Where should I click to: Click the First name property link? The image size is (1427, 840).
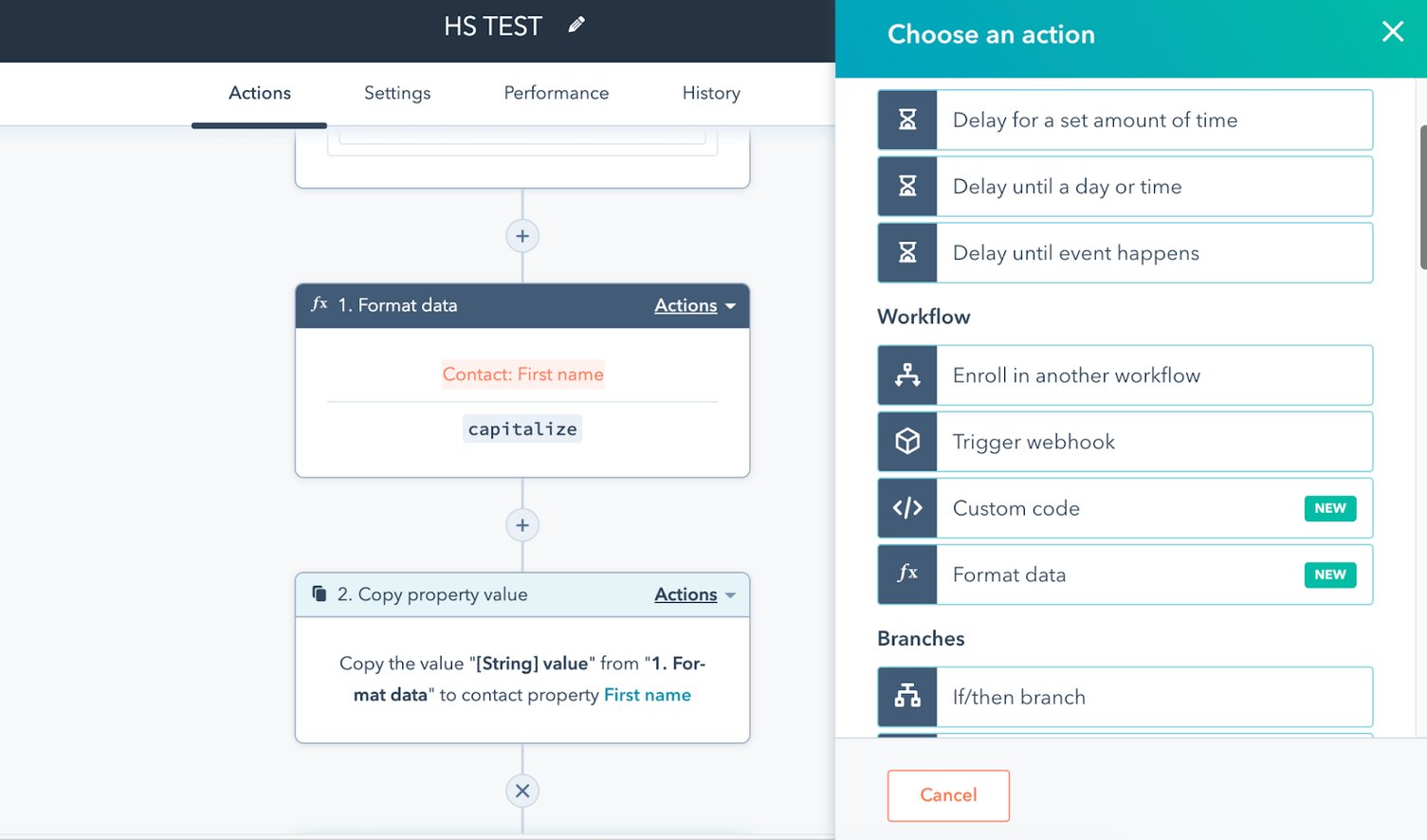648,695
